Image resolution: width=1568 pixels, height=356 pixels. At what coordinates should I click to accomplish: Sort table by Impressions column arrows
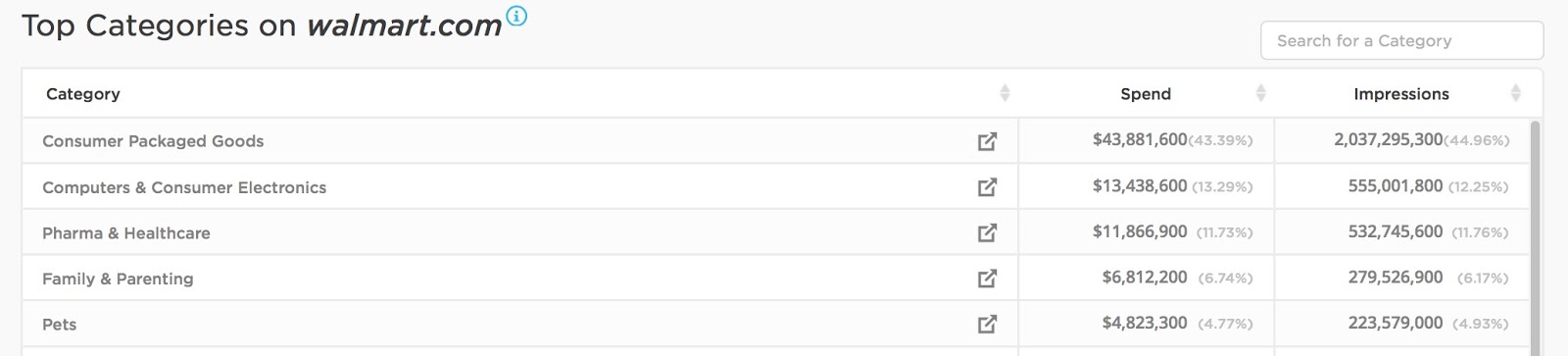[1515, 93]
